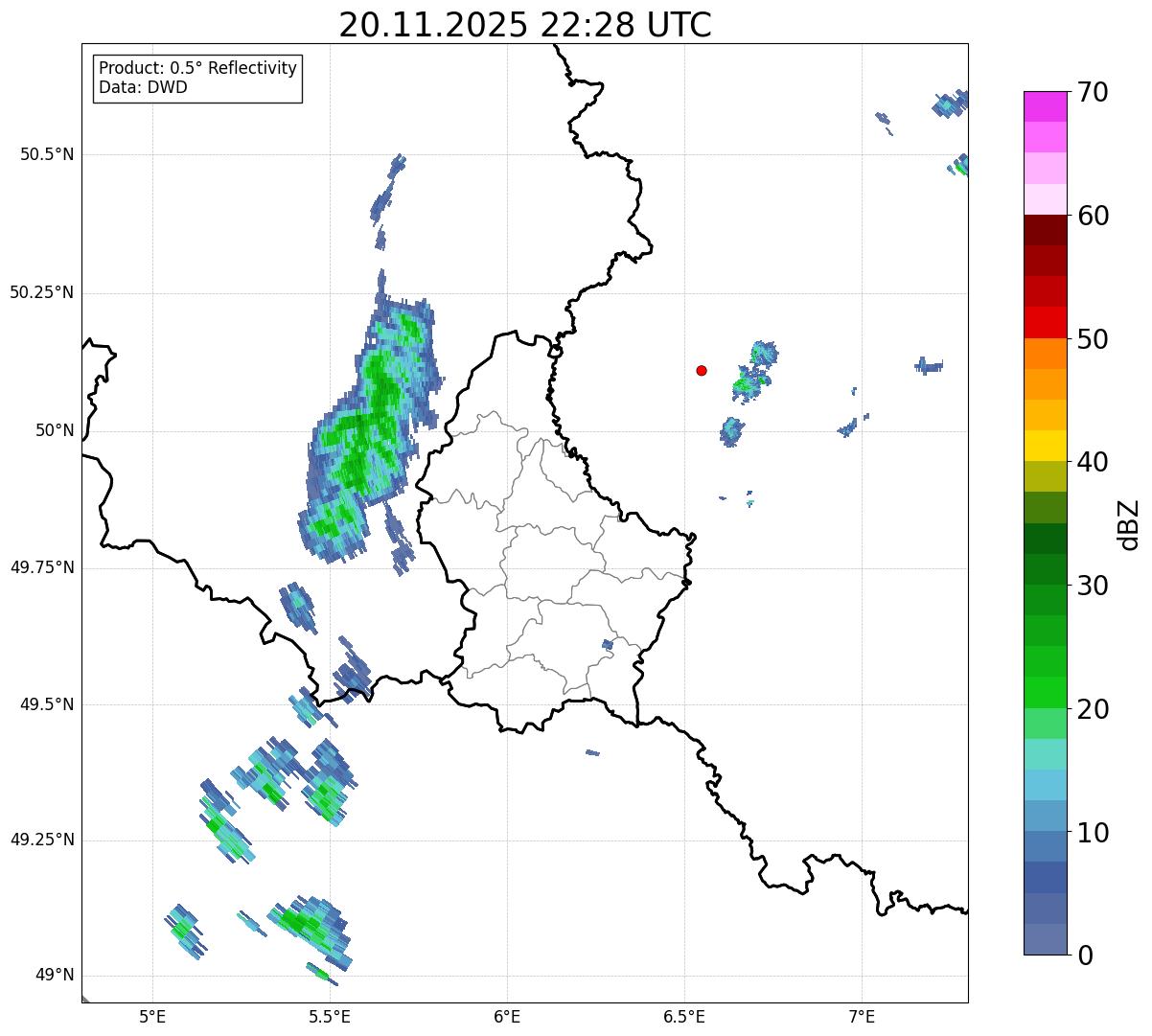Click the '49.5°N' latitude label
The image size is (1152, 1036).
[46, 704]
